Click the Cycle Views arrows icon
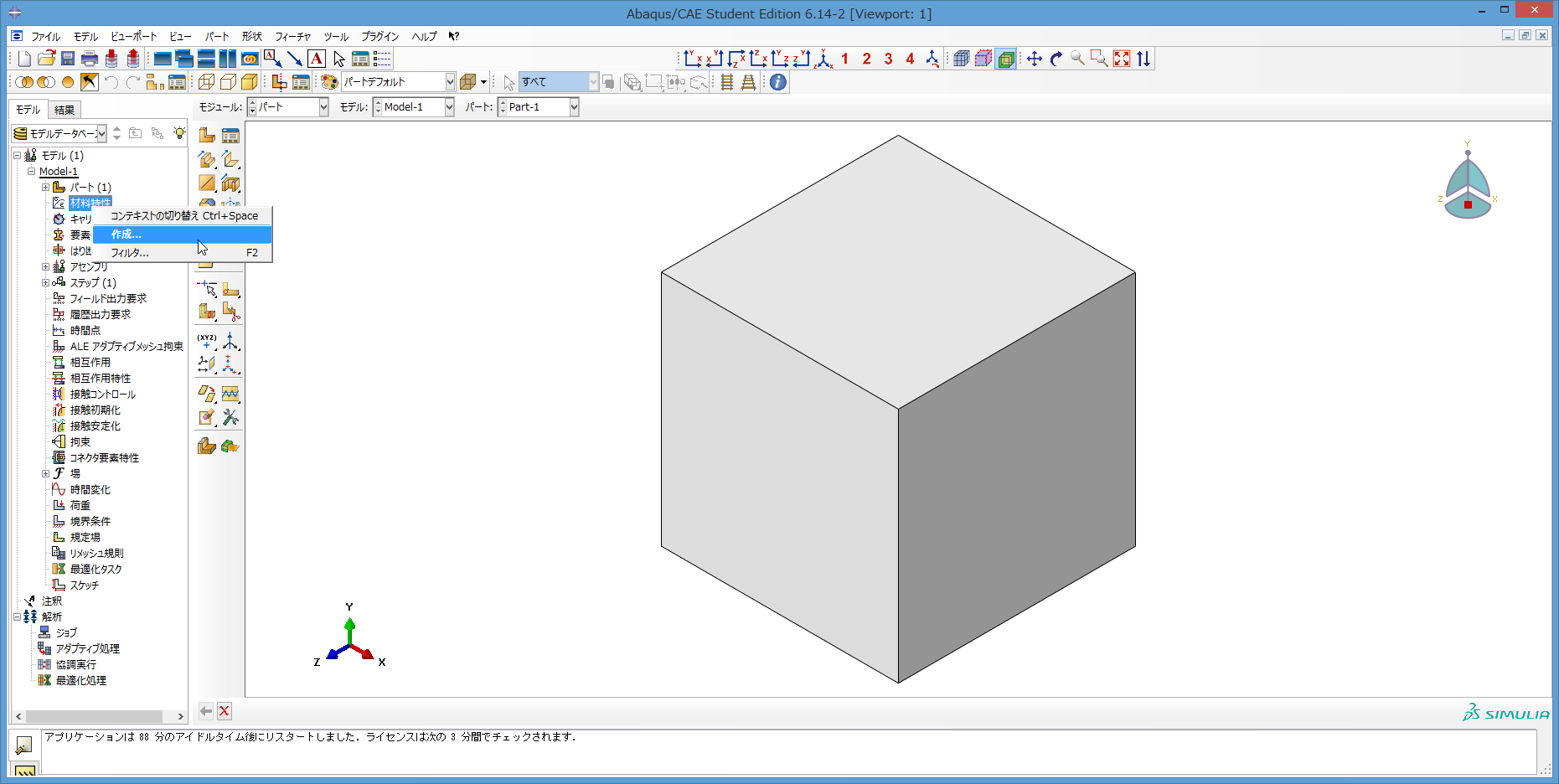This screenshot has height=784, width=1559. point(1143,59)
